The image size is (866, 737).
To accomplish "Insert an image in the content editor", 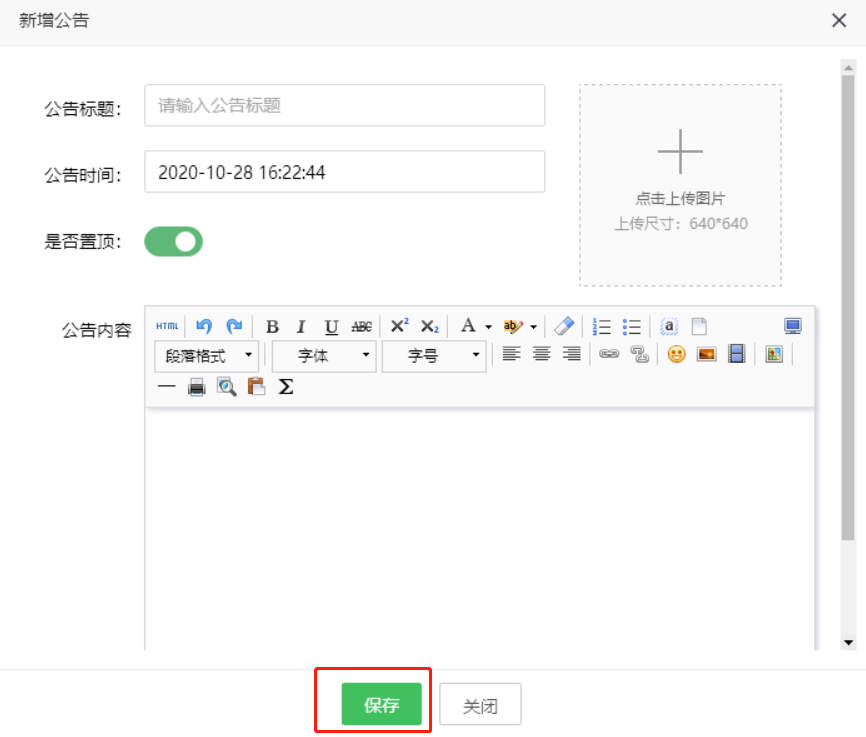I will [706, 354].
